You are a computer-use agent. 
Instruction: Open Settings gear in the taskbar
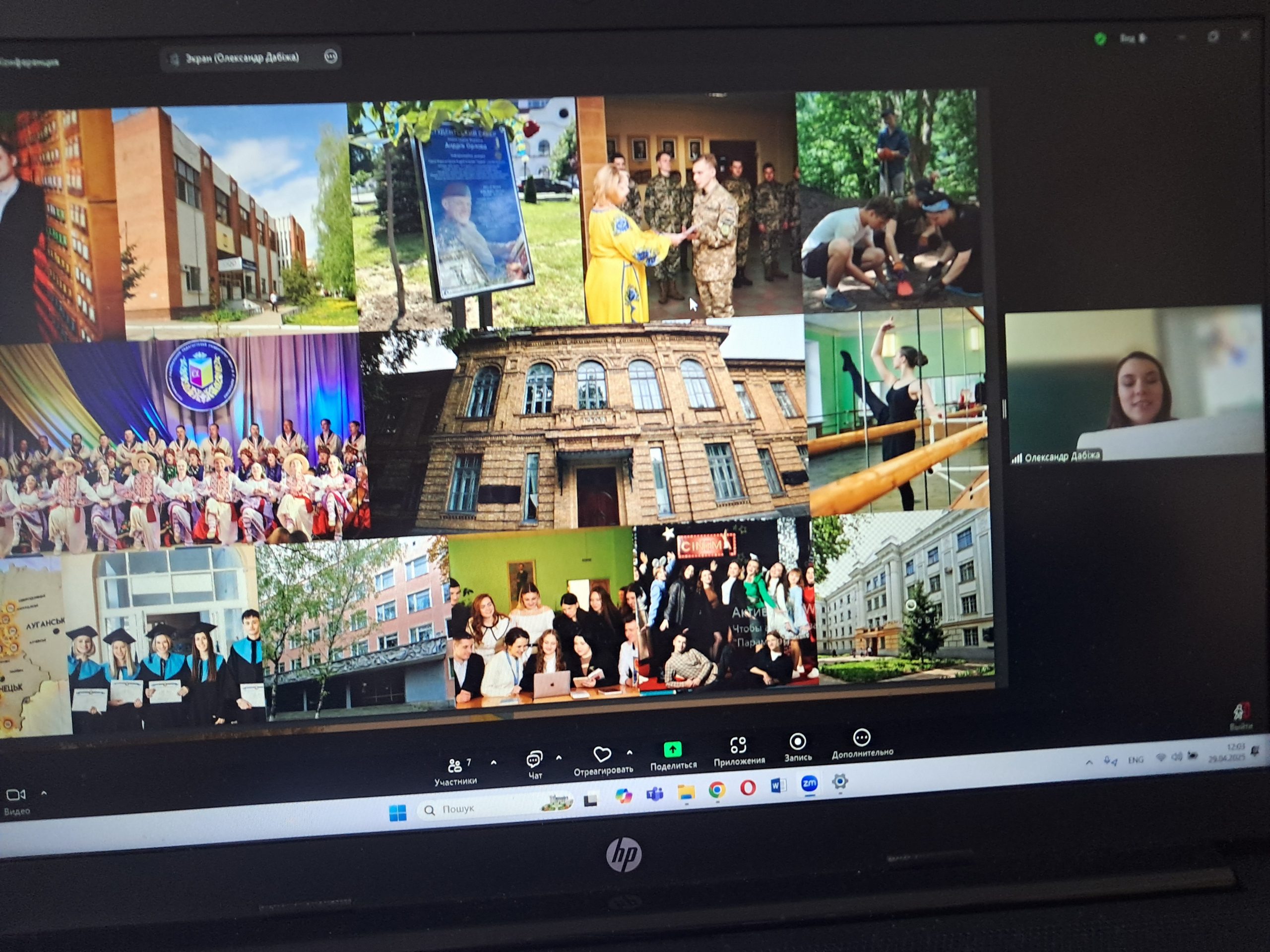click(x=839, y=781)
